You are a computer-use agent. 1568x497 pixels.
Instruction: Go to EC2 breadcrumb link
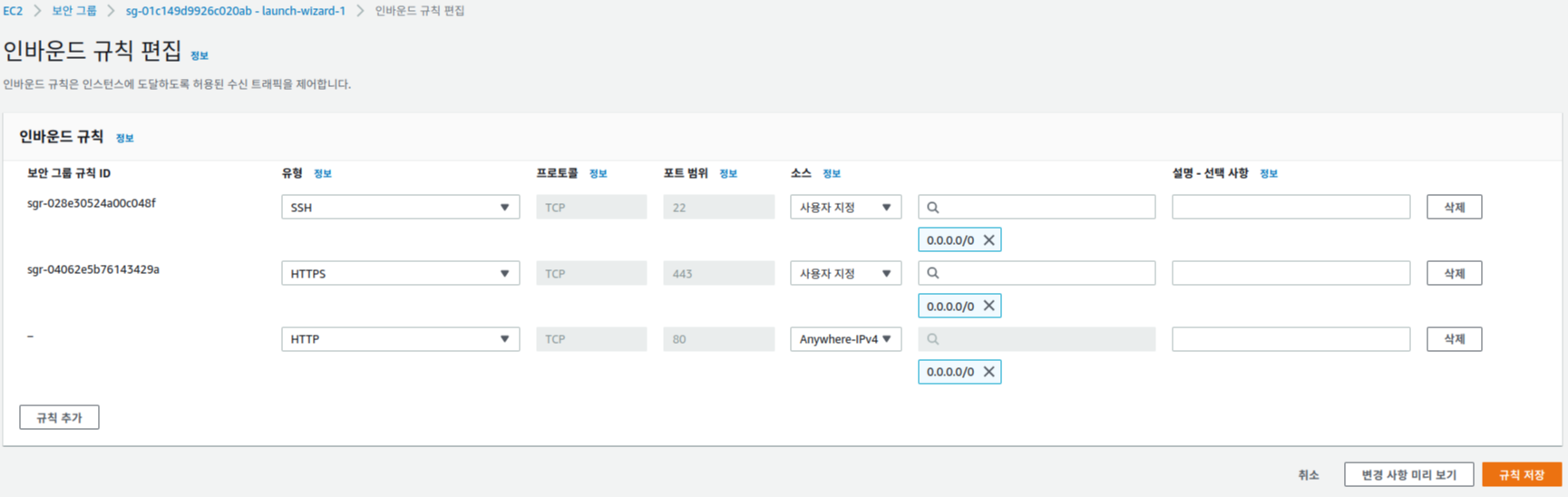[x=13, y=11]
